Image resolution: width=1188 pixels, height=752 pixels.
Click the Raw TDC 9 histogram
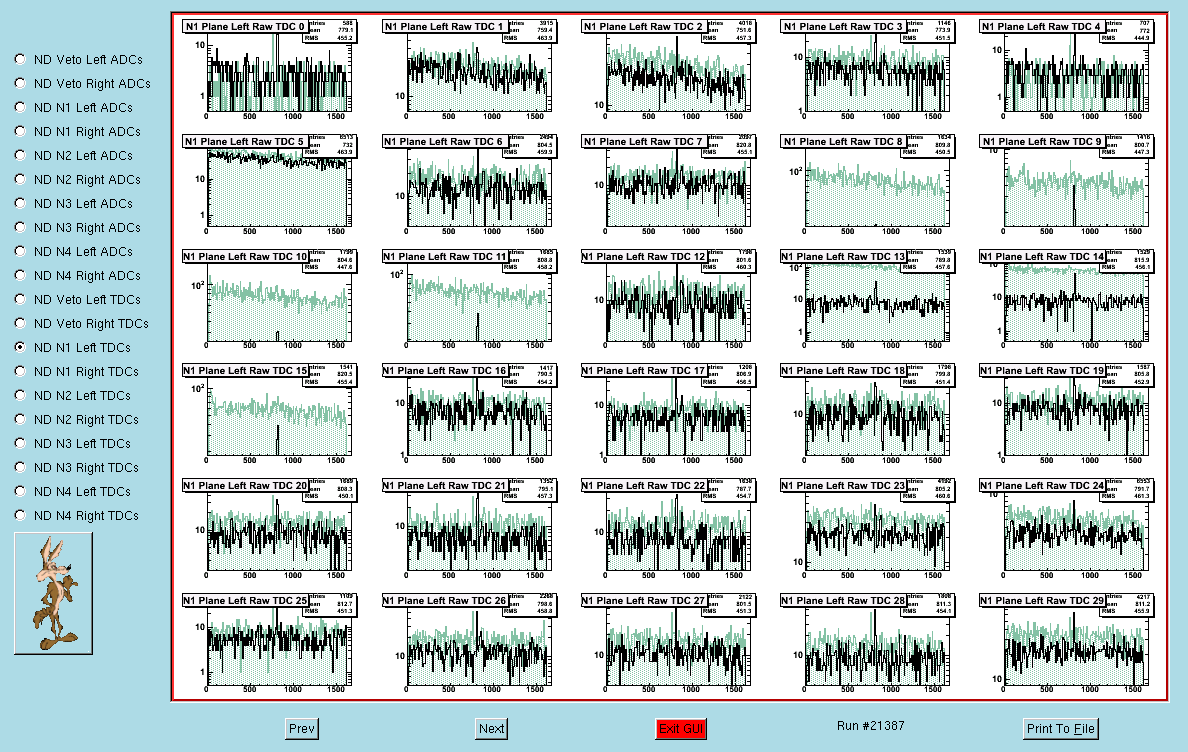click(x=1066, y=185)
